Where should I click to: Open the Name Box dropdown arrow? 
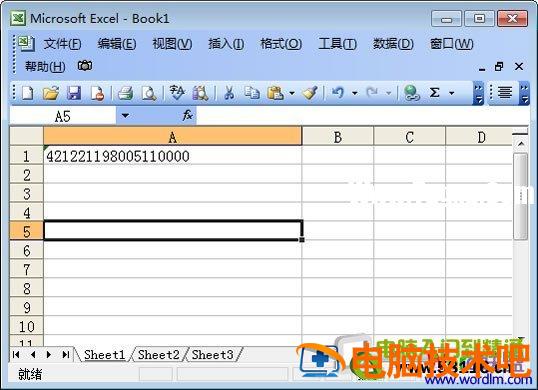click(126, 116)
